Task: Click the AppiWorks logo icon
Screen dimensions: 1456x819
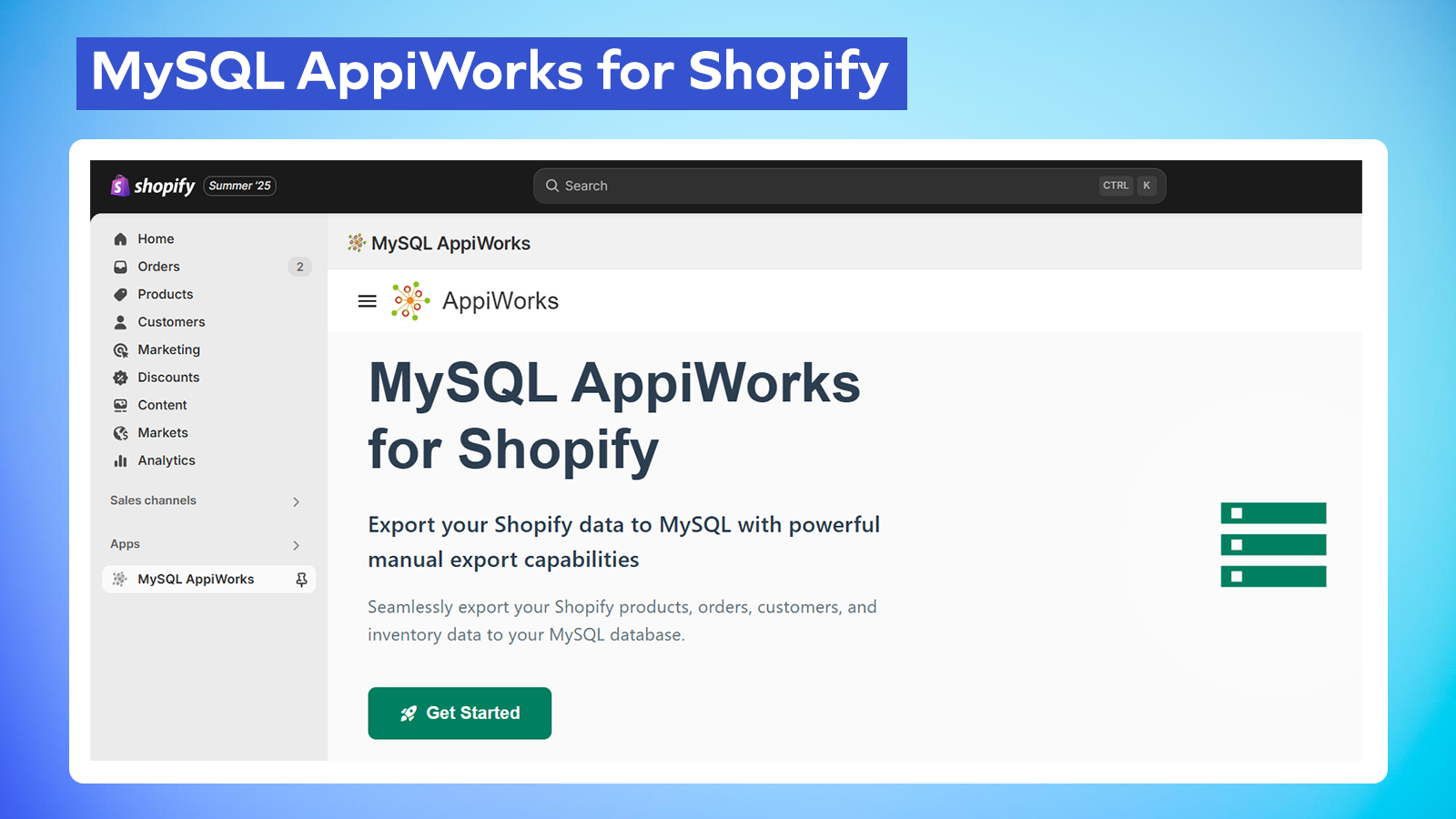Action: (x=410, y=300)
